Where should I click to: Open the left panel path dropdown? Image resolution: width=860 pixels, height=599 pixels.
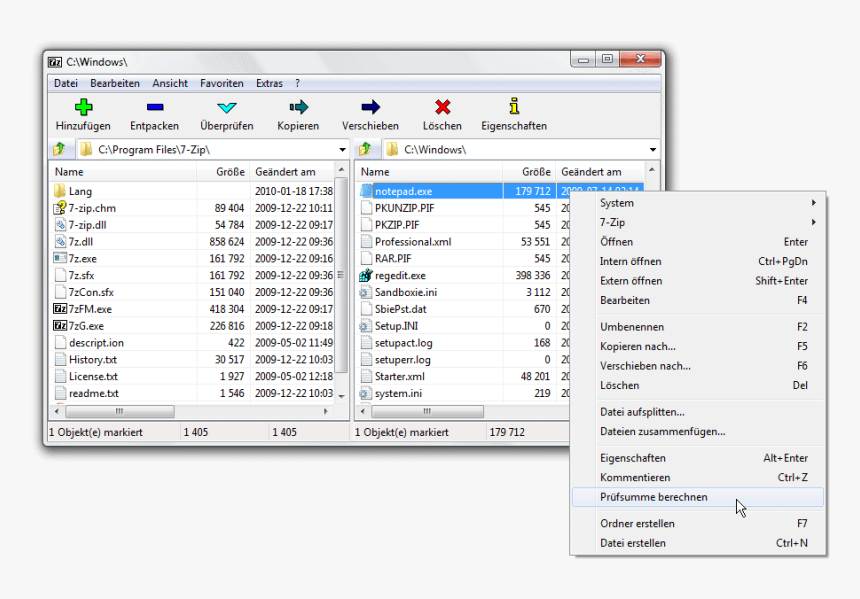tap(342, 150)
